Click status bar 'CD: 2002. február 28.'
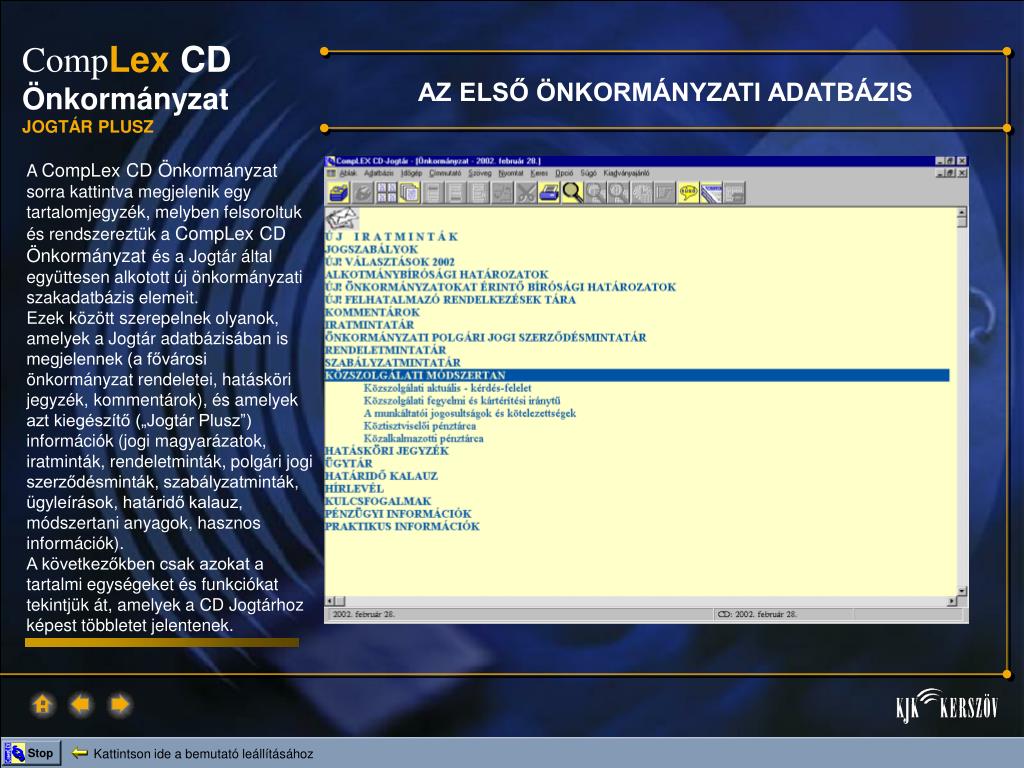Screen dimensions: 1024x768 [x=758, y=614]
